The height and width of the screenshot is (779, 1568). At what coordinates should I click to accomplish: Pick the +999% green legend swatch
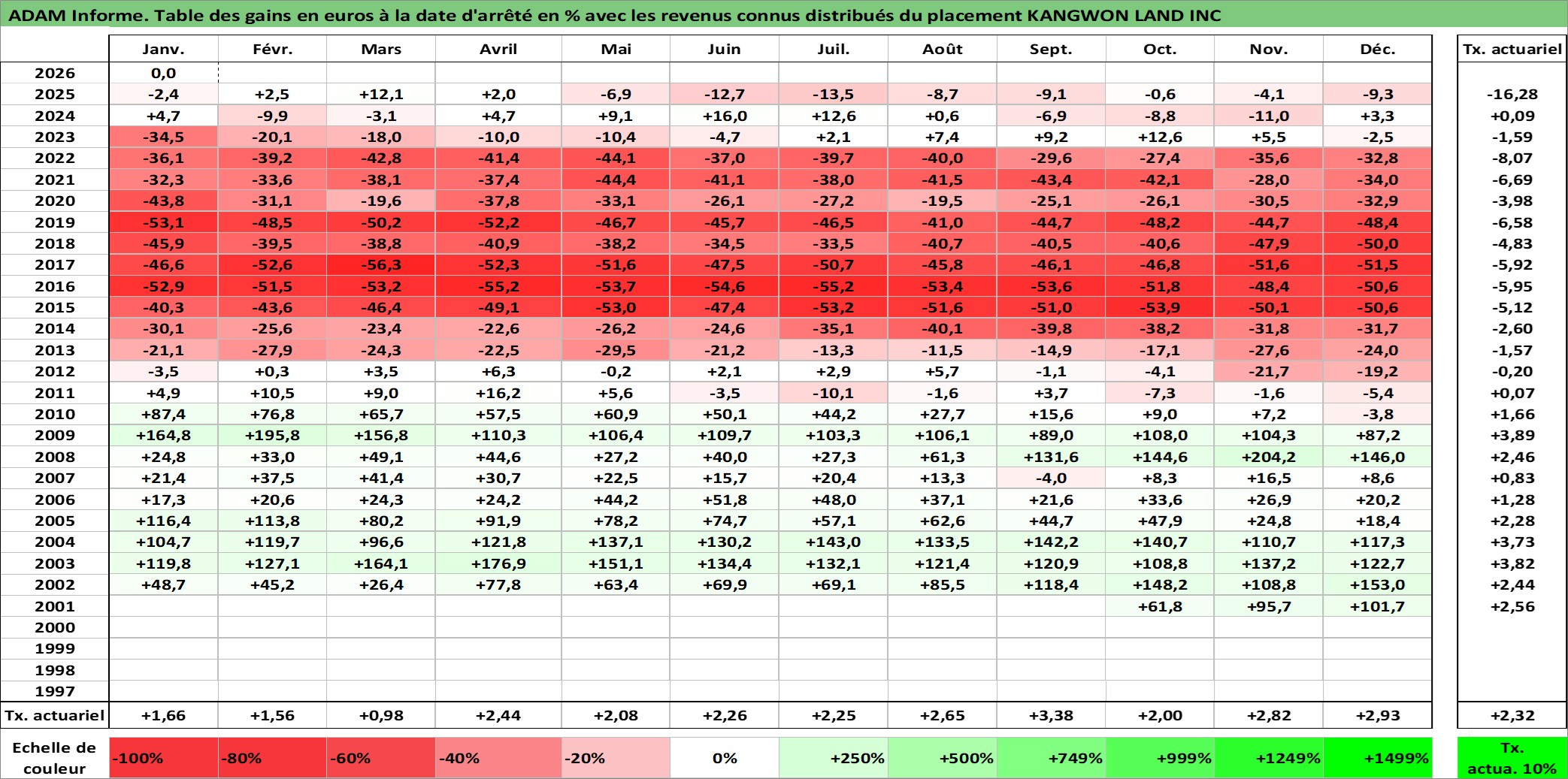coord(1160,758)
